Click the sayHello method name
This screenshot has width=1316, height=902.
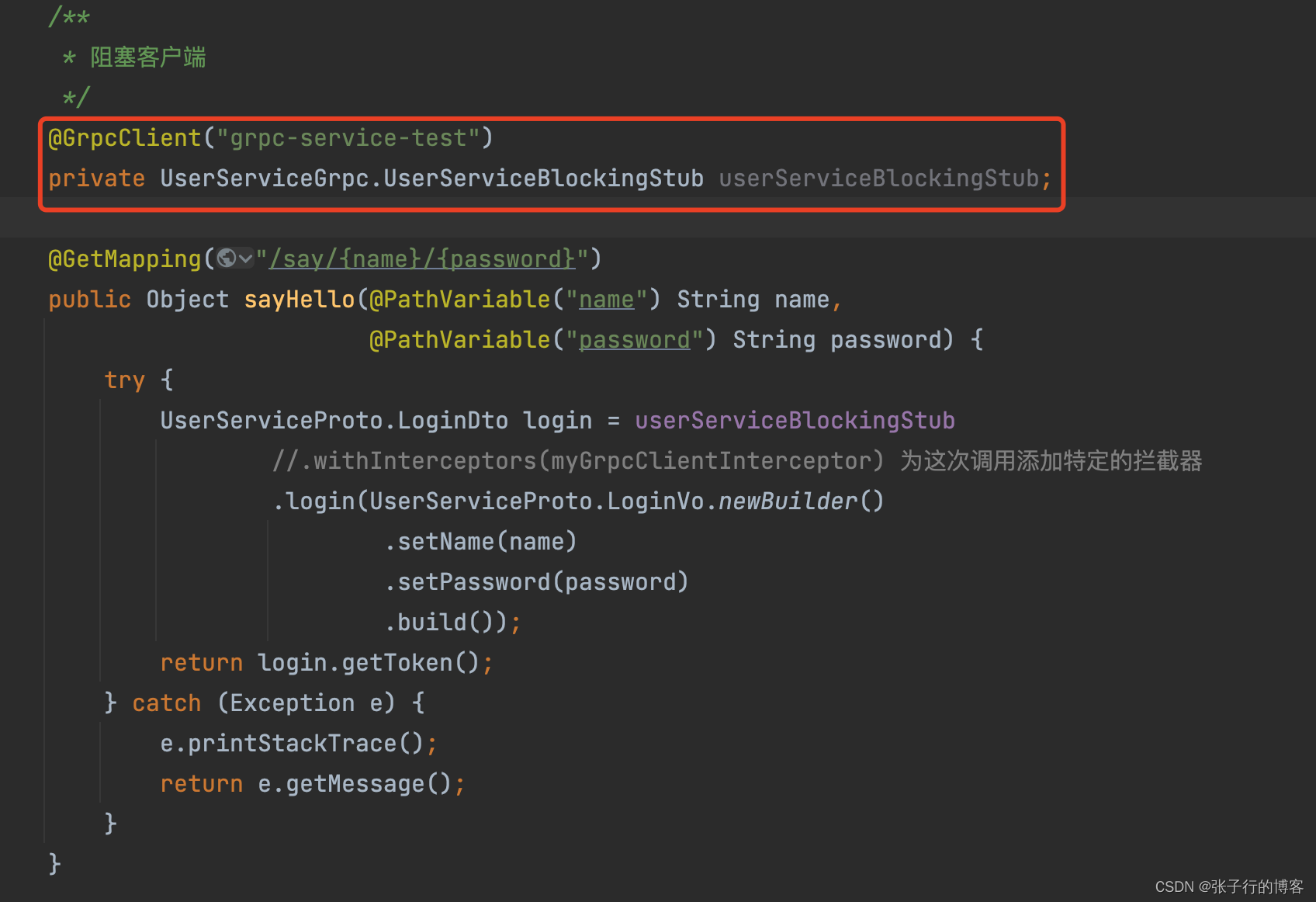point(300,299)
